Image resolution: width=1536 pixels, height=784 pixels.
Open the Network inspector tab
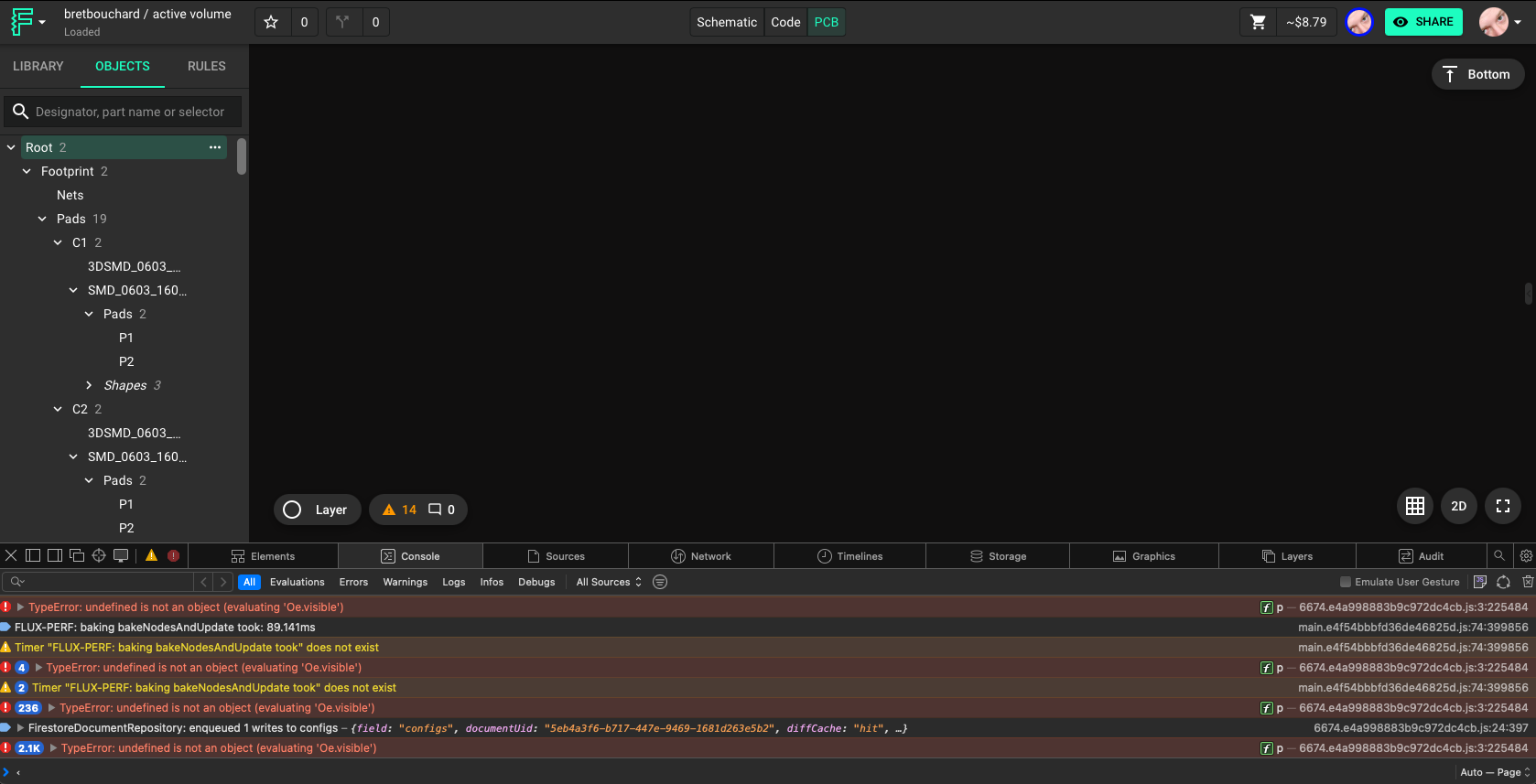701,555
